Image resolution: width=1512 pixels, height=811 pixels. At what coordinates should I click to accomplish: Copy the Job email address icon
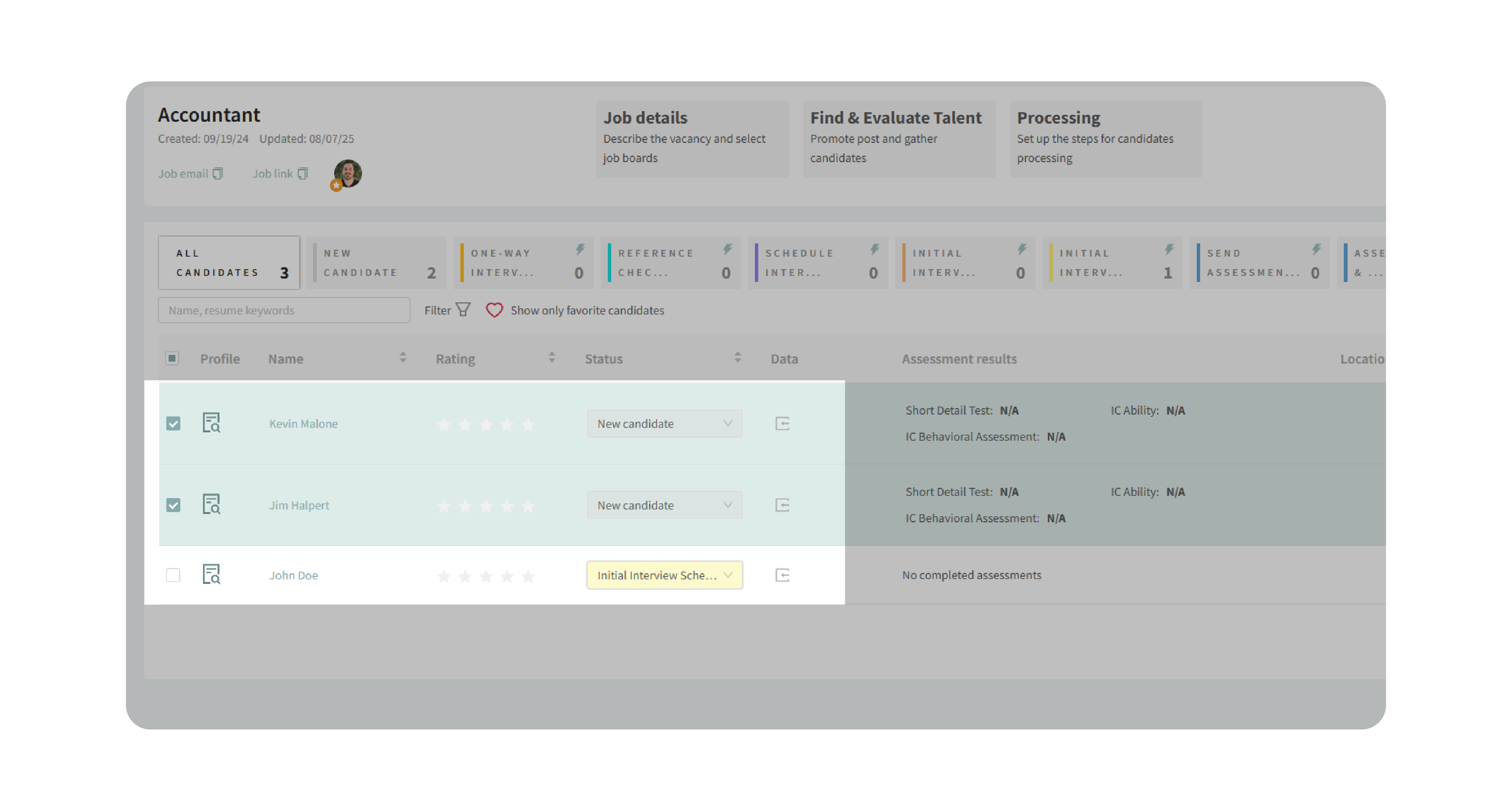click(x=218, y=174)
